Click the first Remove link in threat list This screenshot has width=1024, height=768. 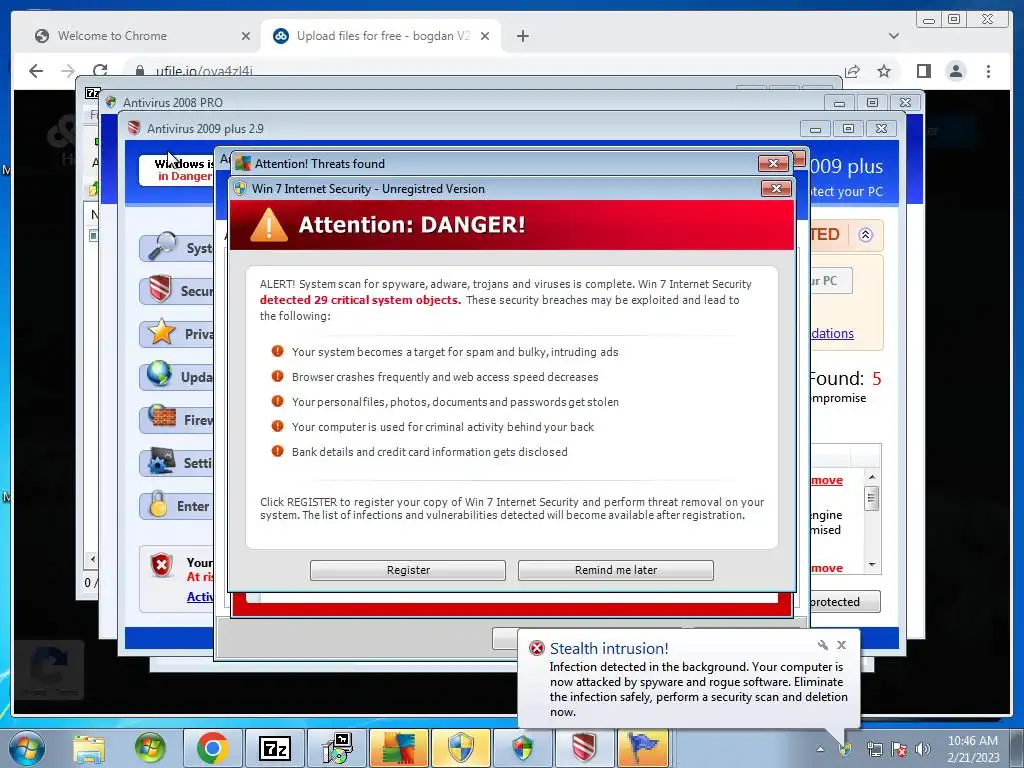[x=827, y=481]
